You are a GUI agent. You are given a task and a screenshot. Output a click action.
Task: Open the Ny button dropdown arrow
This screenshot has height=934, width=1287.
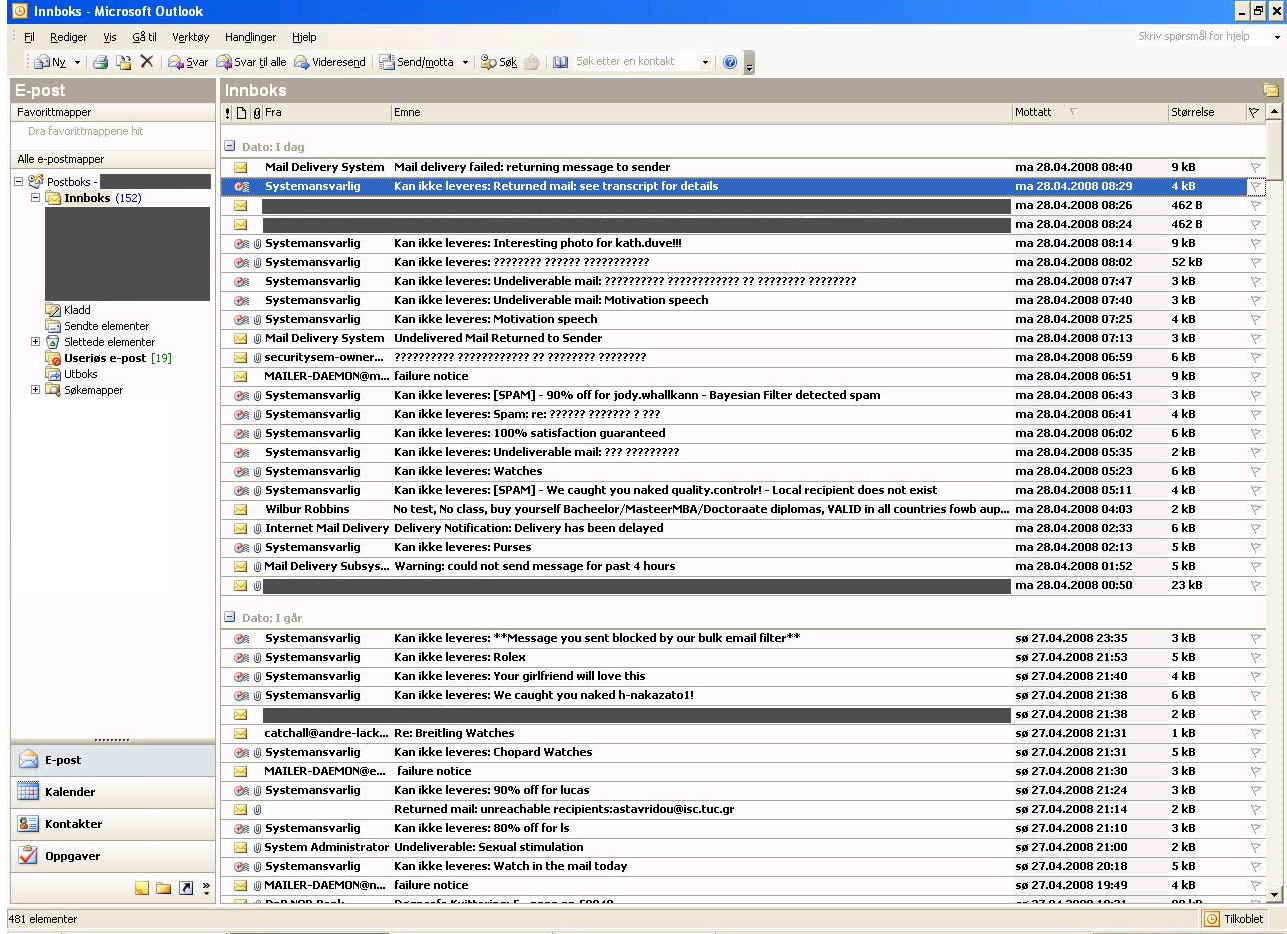[x=77, y=62]
